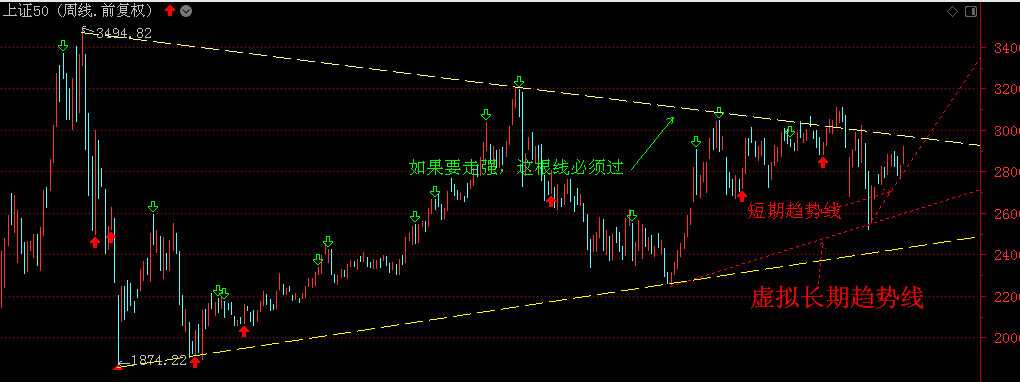Click the 2600 label on the price axis
Screen dimensions: 1020x382
(1002, 213)
